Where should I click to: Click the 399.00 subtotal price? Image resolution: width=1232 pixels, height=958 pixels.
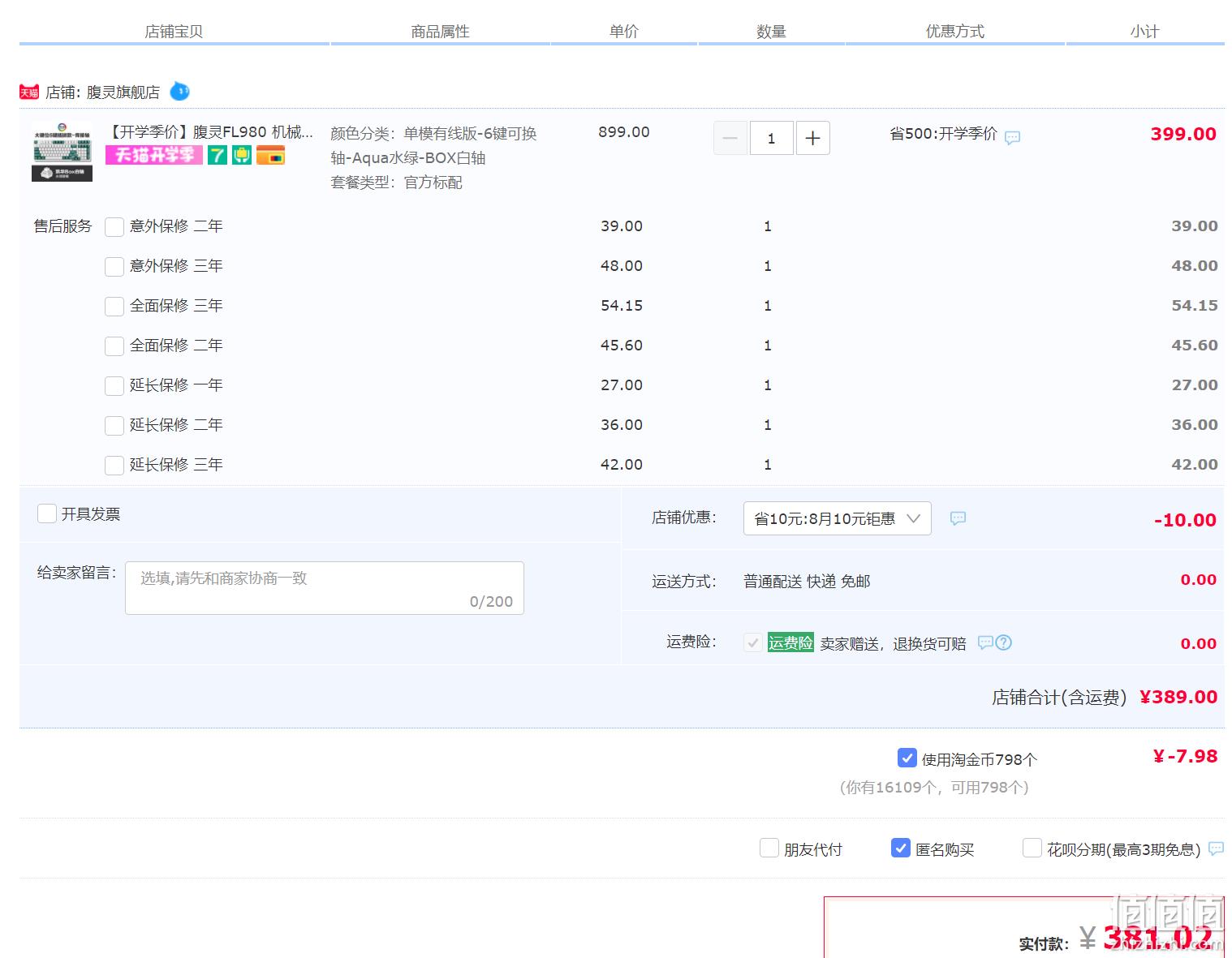(x=1183, y=135)
